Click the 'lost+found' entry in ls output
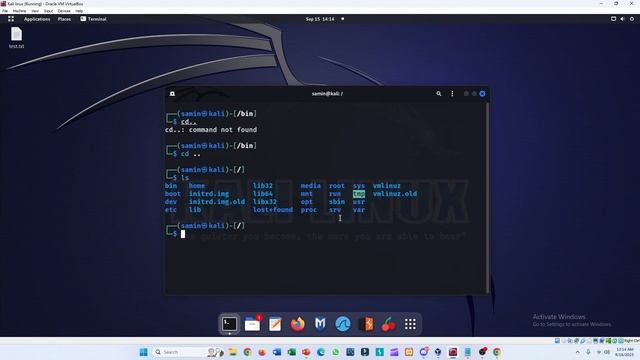The width and height of the screenshot is (640, 360). click(x=273, y=210)
